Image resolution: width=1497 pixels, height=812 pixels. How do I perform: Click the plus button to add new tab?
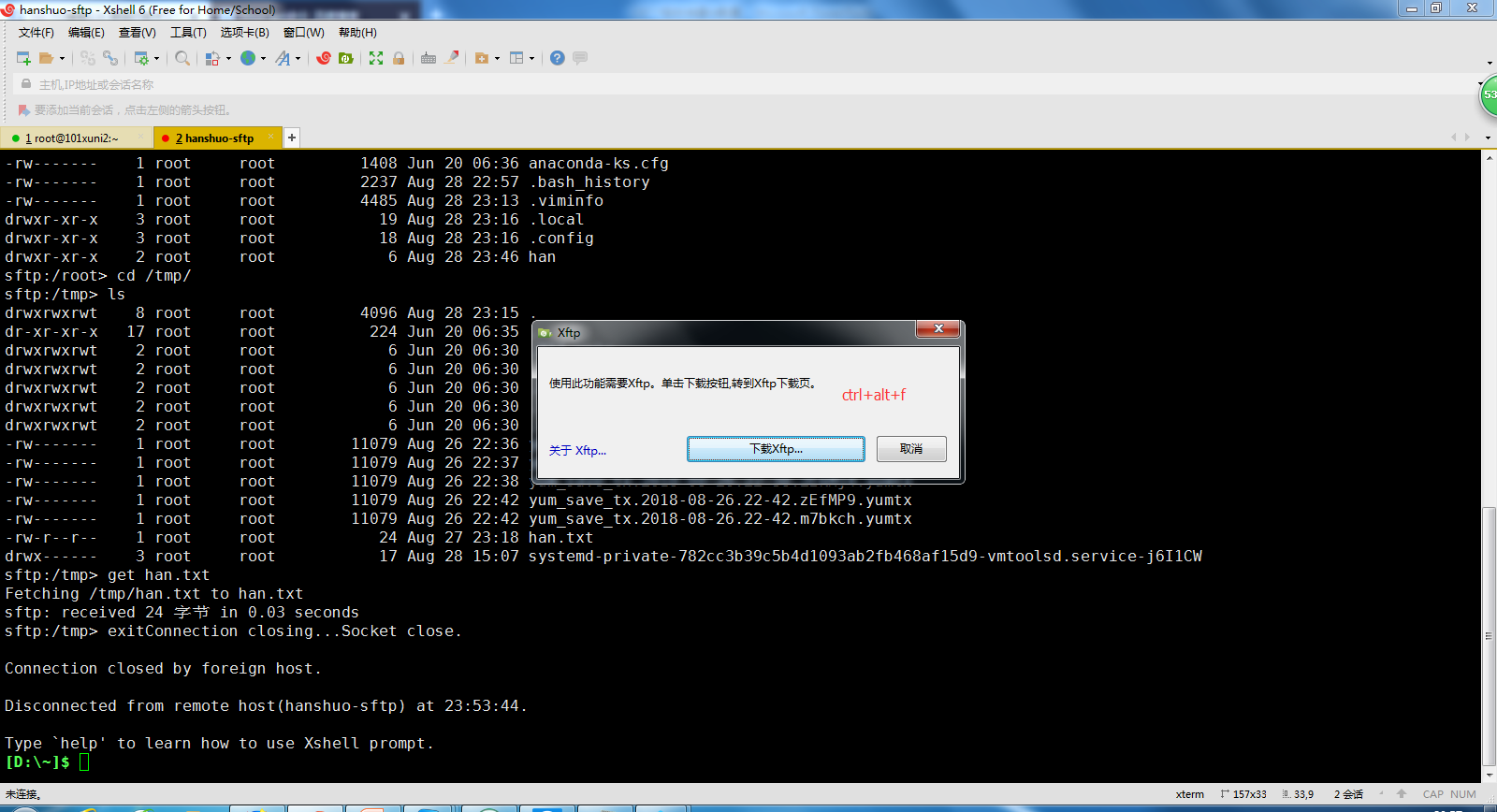pyautogui.click(x=292, y=138)
